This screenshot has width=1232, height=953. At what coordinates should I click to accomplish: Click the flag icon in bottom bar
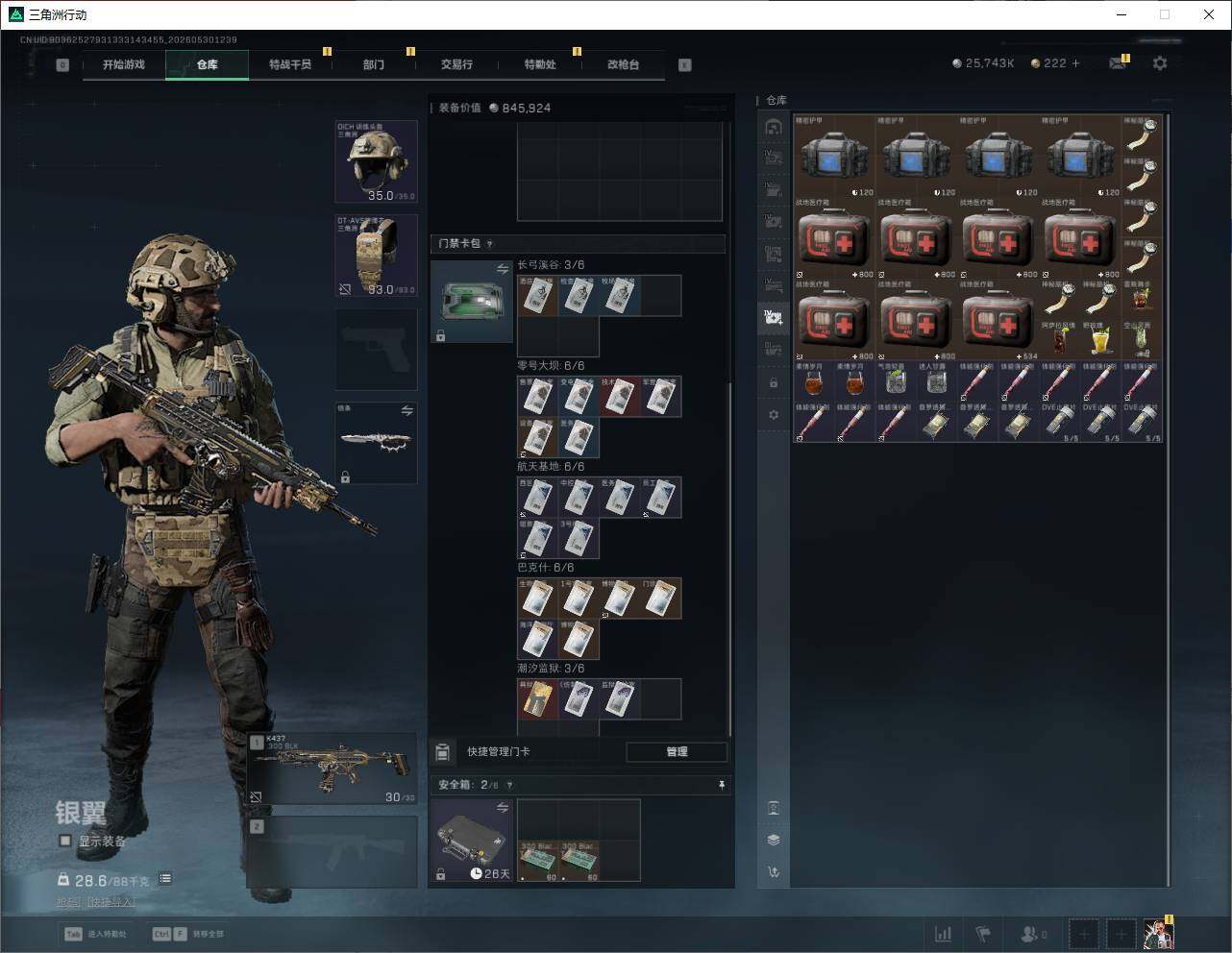(x=983, y=934)
